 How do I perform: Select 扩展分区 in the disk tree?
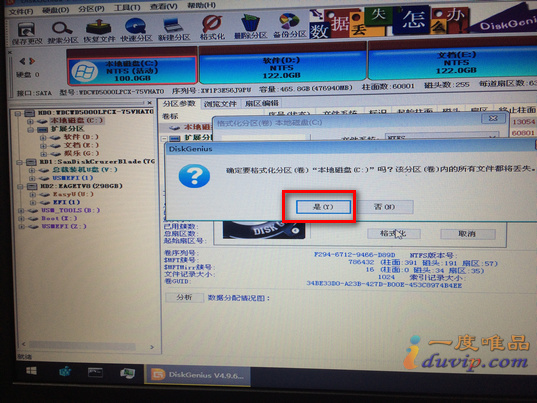tap(67, 129)
